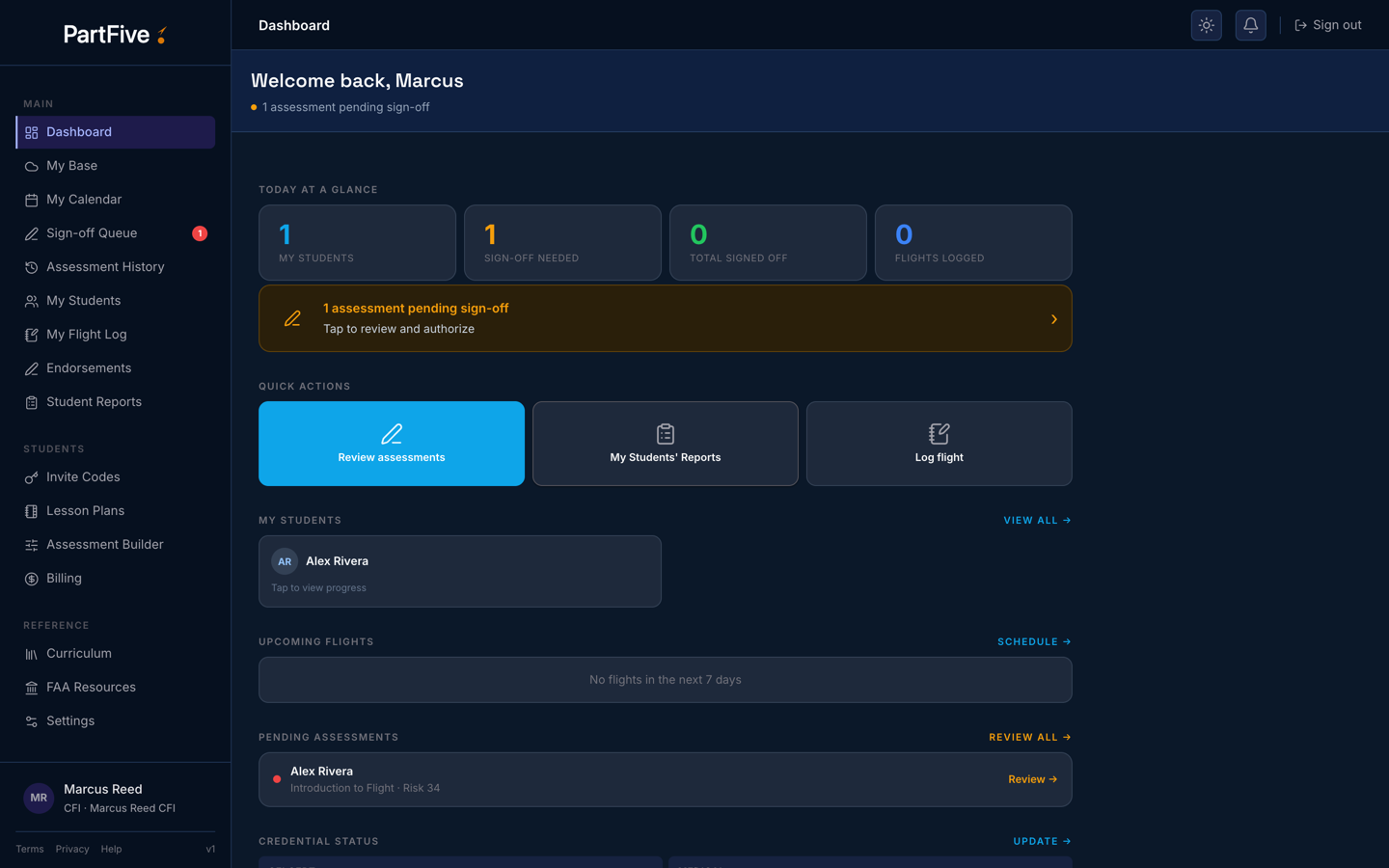Screen dimensions: 1389x868
Task: Click the My Base cloud icon
Action: click(x=31, y=166)
